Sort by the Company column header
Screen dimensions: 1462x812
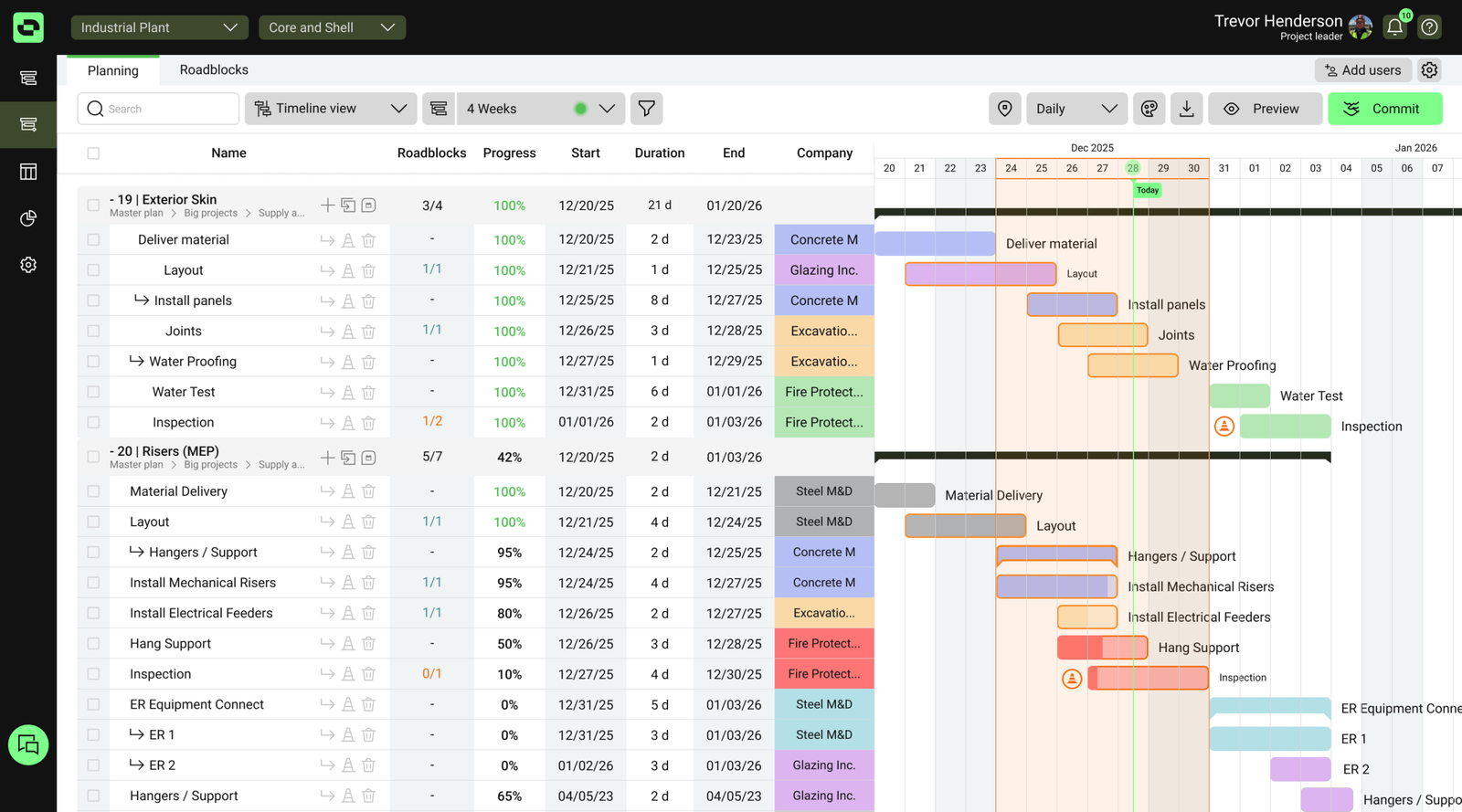tap(824, 153)
